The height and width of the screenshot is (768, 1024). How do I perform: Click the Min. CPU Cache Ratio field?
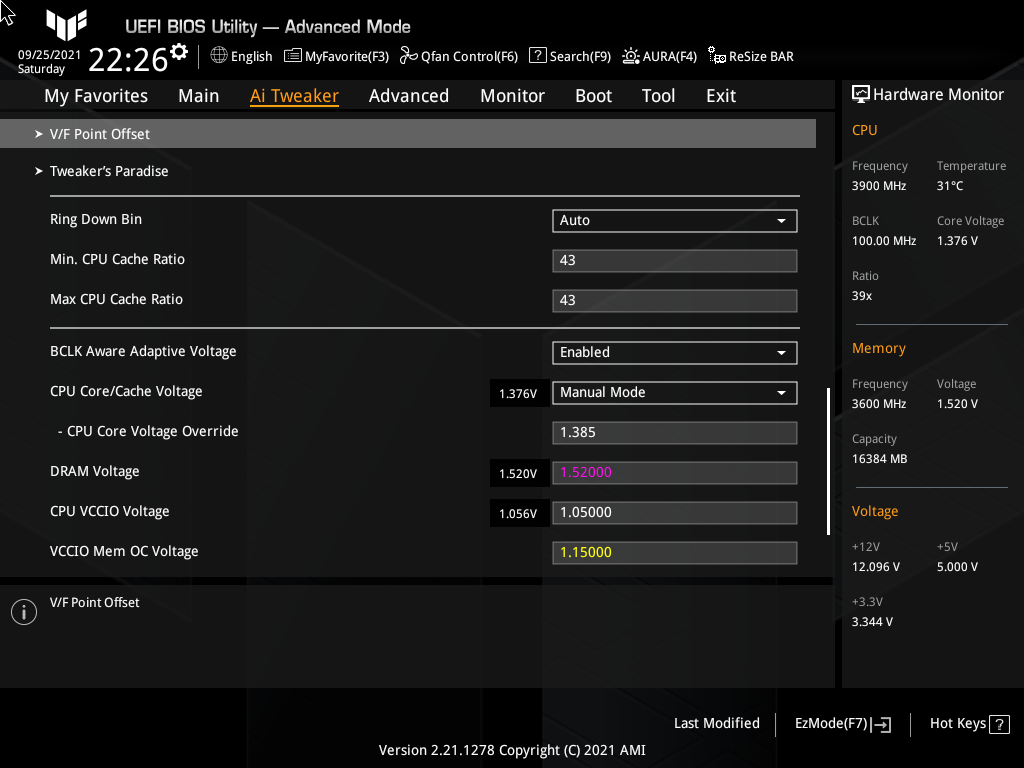click(675, 261)
